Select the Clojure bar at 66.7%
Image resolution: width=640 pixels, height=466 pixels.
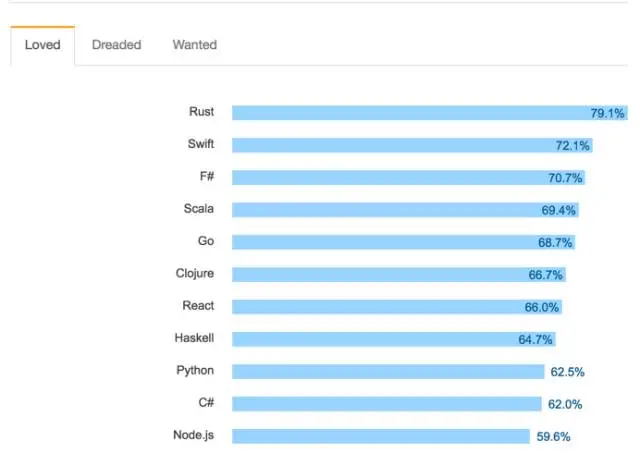pyautogui.click(x=399, y=274)
